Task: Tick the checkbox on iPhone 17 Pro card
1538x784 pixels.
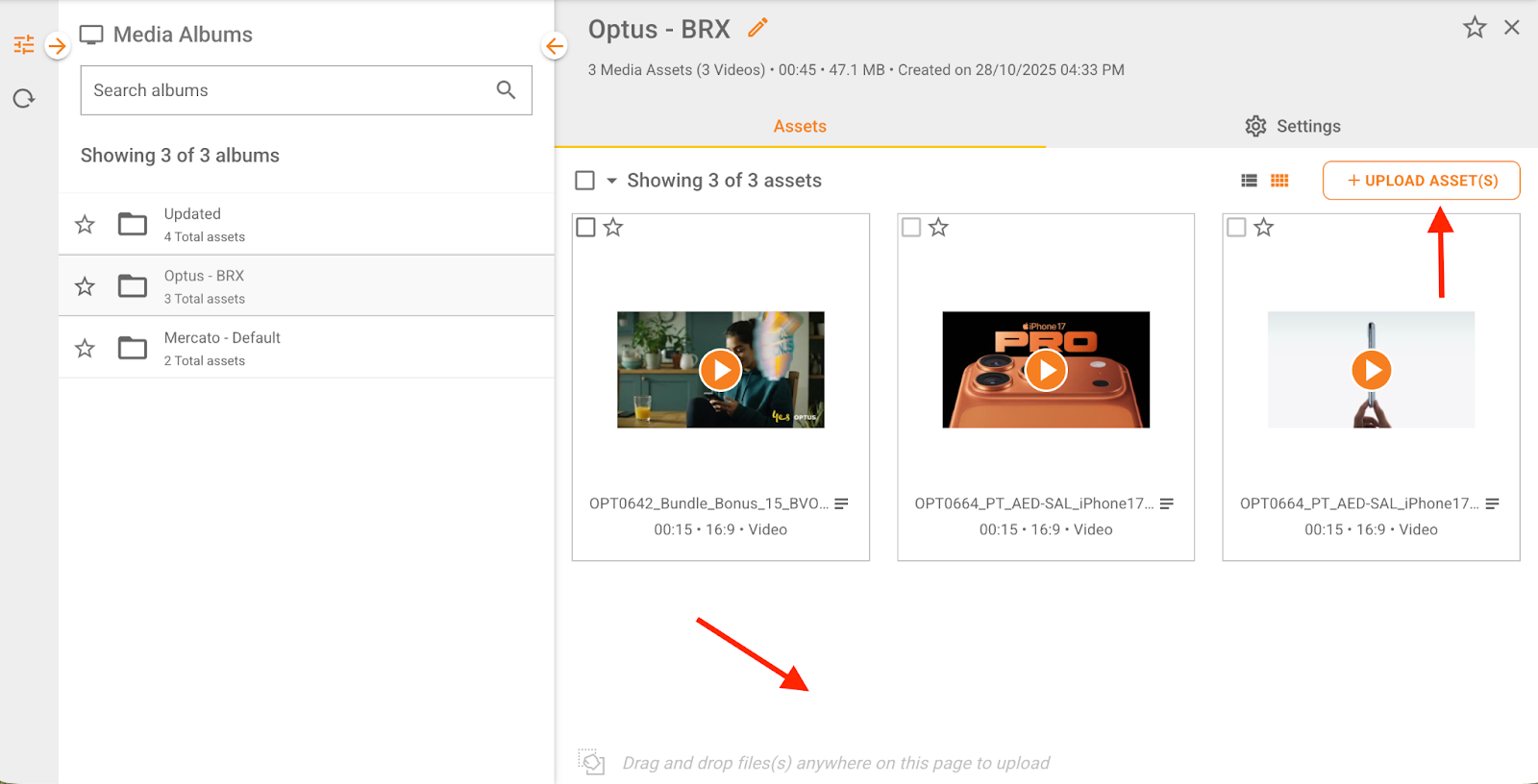Action: 911,228
